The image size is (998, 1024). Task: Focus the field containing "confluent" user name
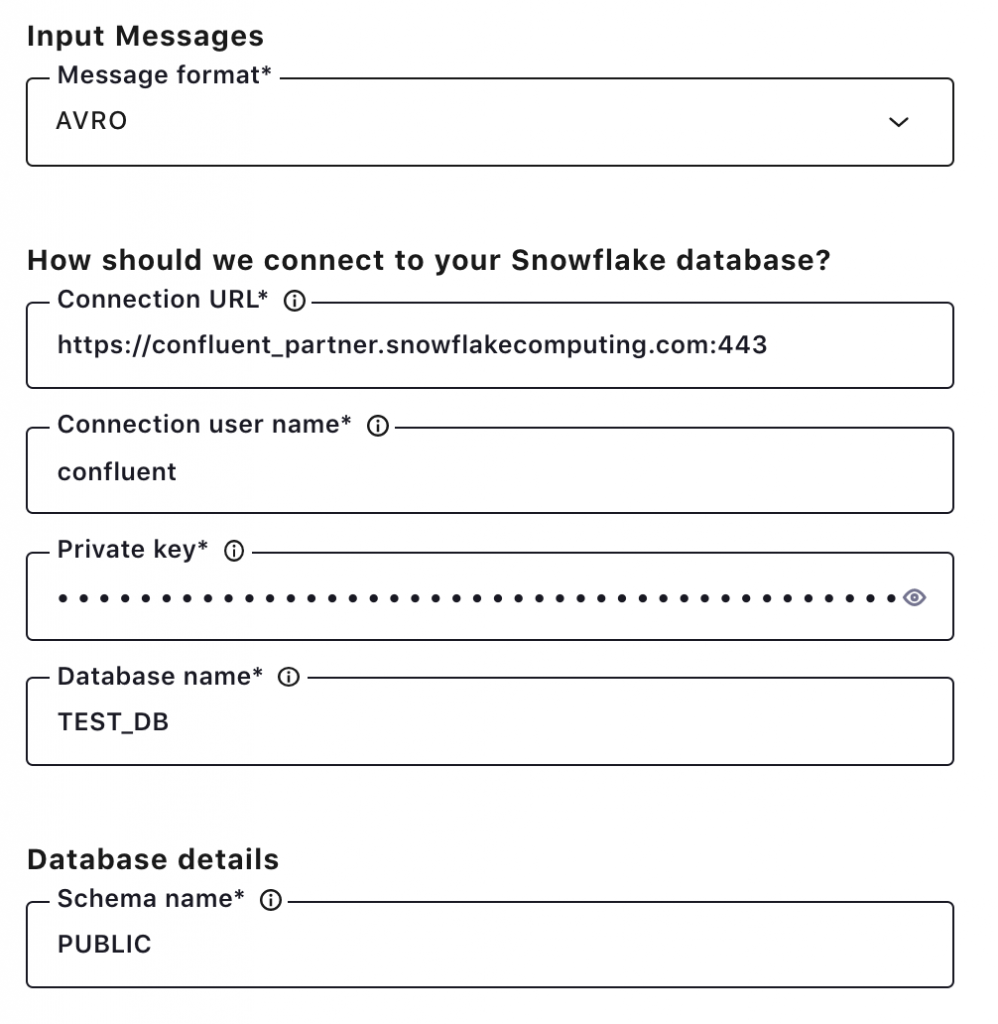(117, 472)
